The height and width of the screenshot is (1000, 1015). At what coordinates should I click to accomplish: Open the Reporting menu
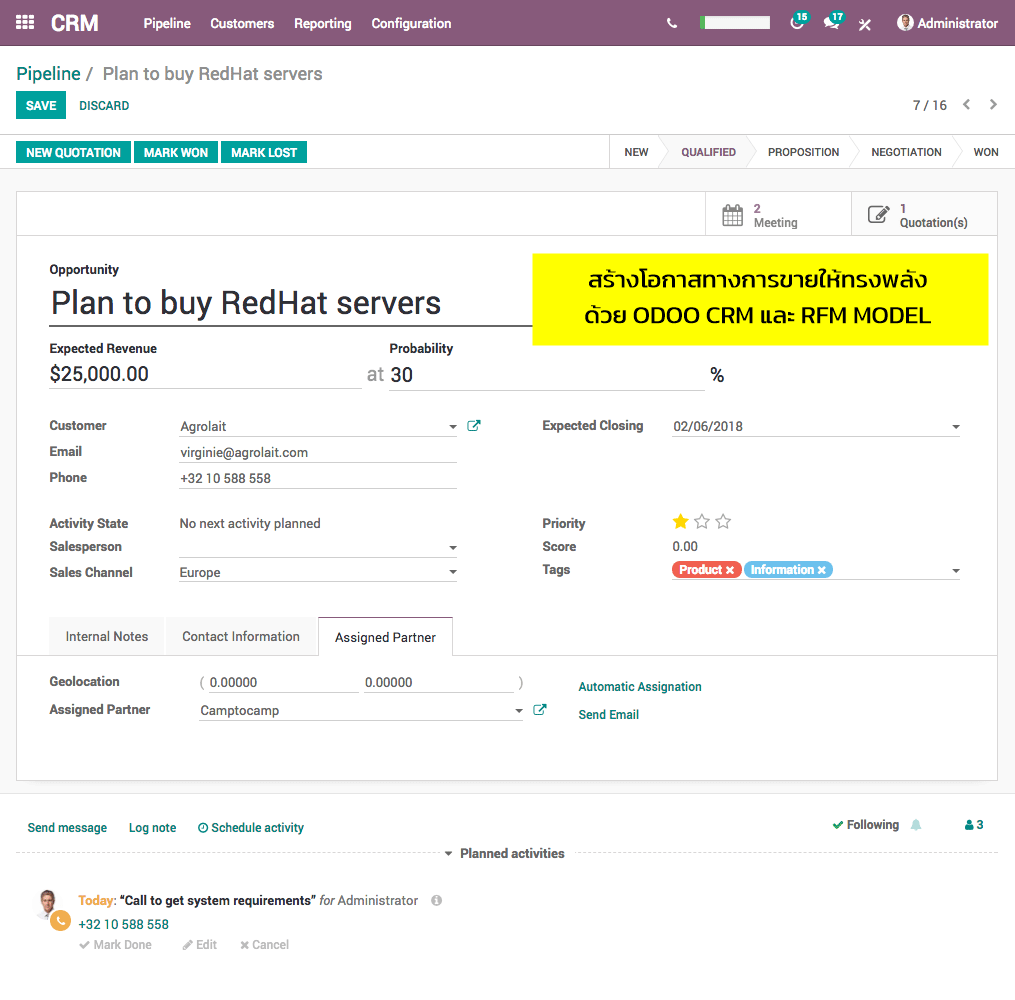pyautogui.click(x=322, y=23)
